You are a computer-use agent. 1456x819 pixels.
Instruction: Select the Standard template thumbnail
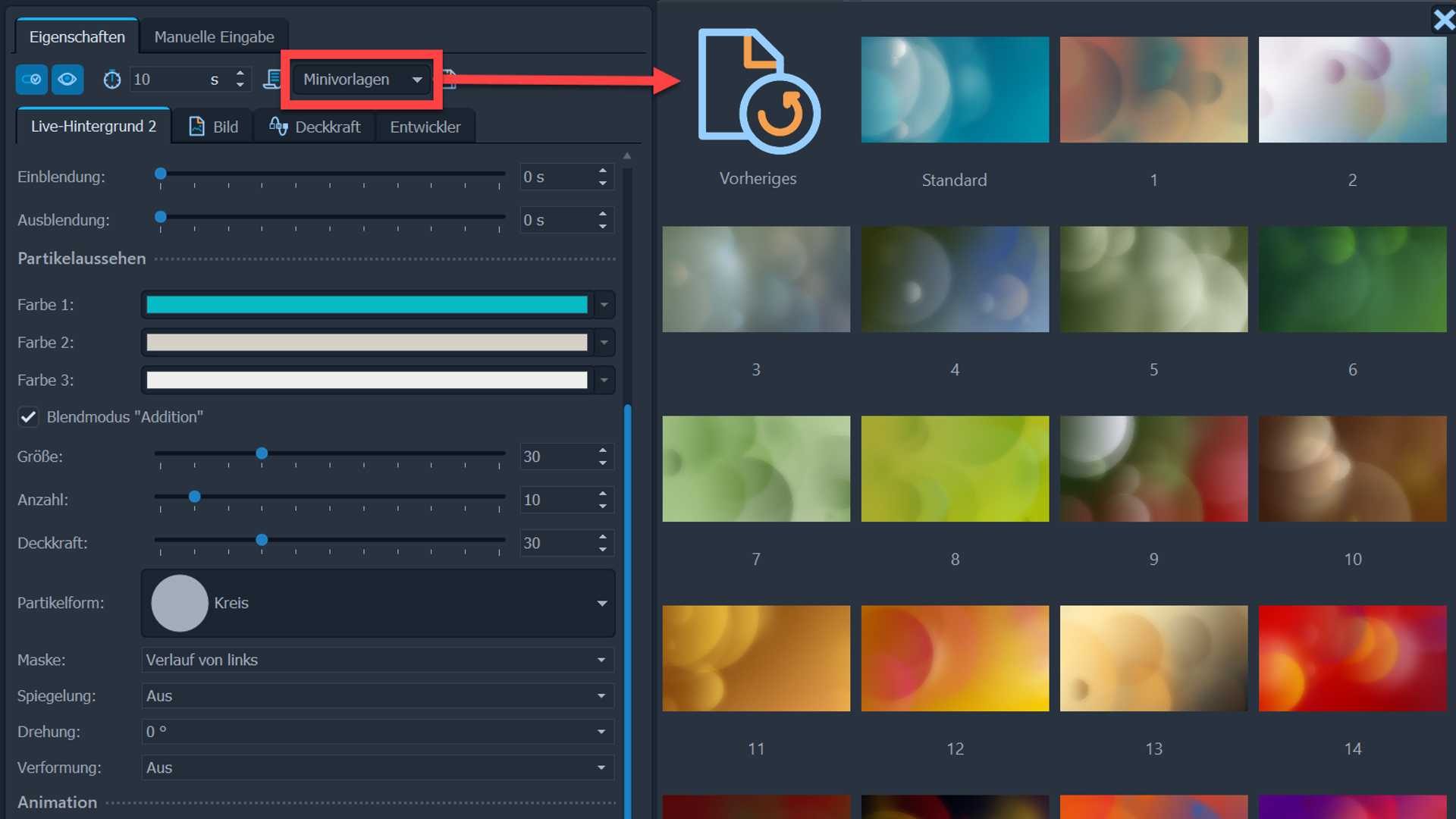[x=955, y=89]
